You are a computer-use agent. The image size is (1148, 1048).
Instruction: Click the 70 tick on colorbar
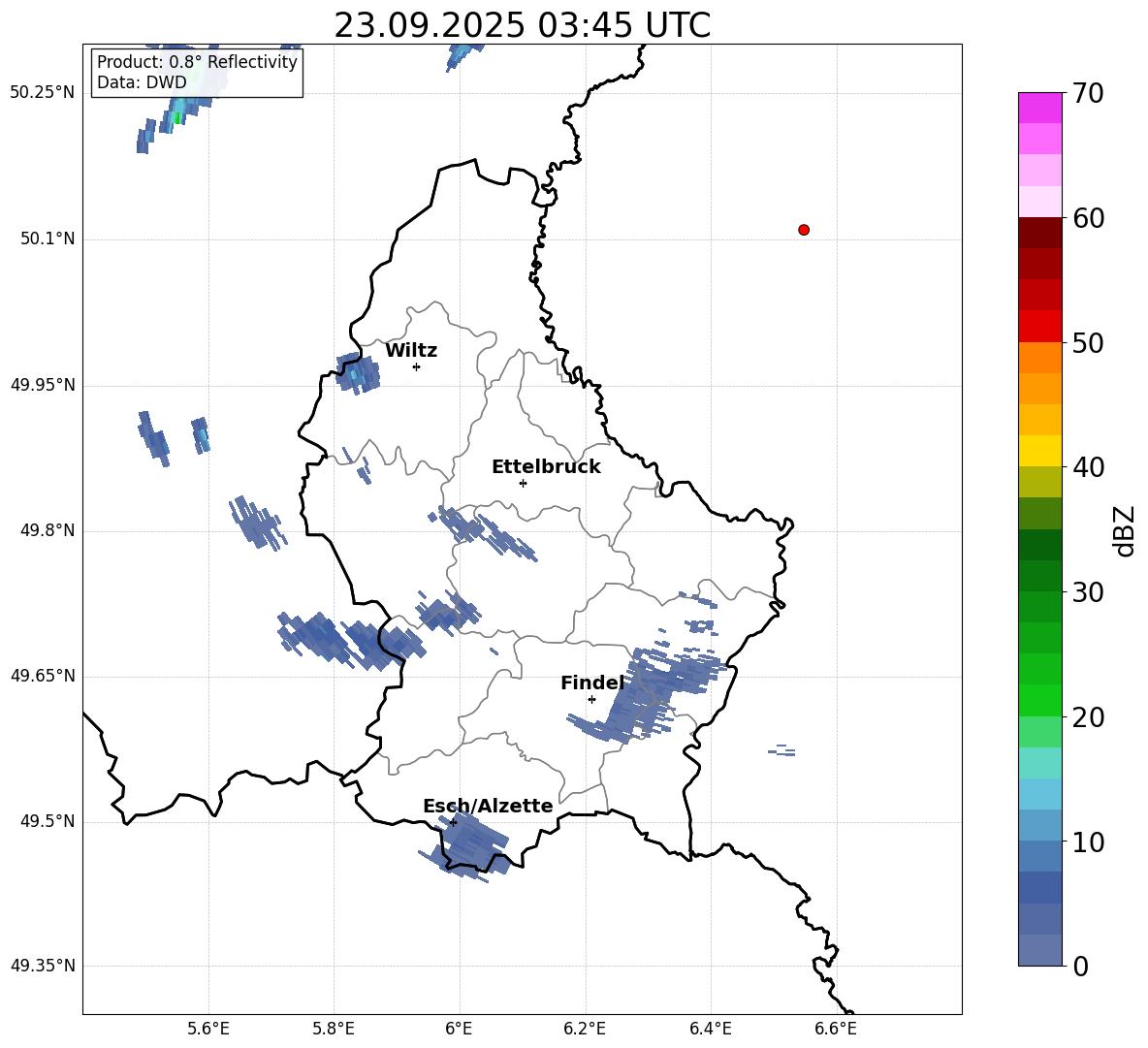[x=1088, y=94]
